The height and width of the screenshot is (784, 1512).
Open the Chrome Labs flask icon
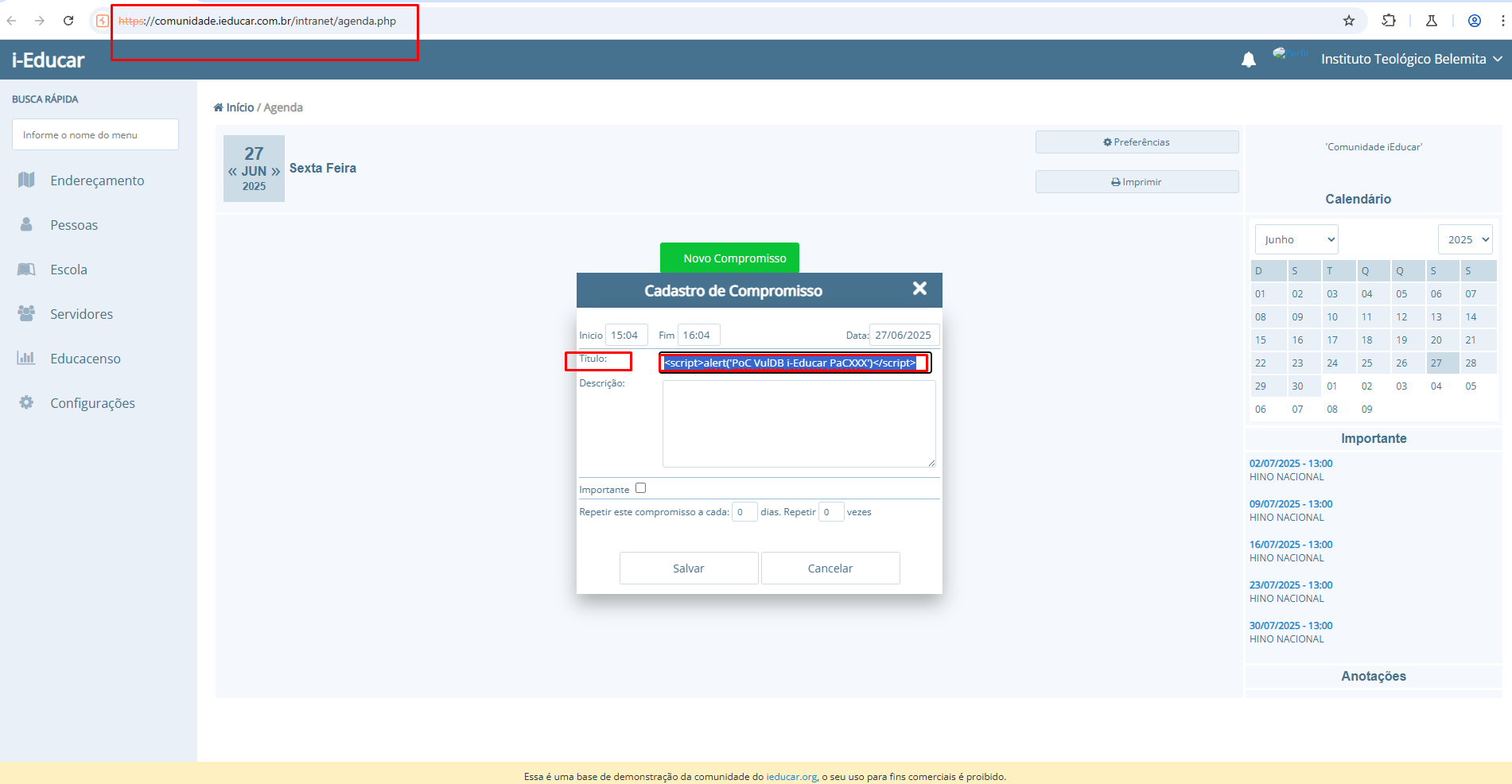coord(1432,21)
